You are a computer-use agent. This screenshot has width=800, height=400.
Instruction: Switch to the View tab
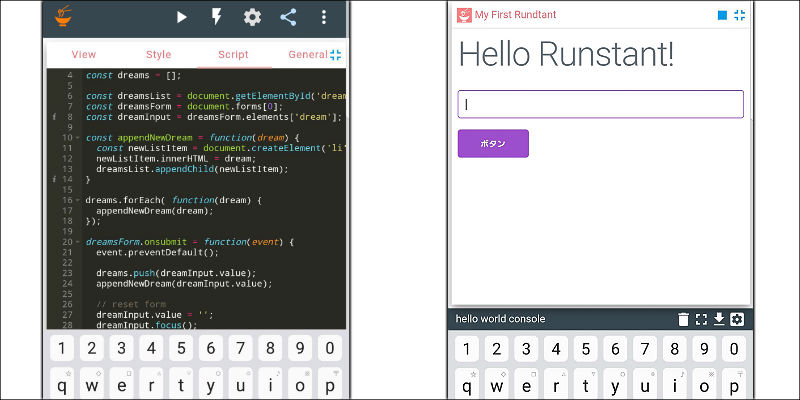(x=84, y=55)
